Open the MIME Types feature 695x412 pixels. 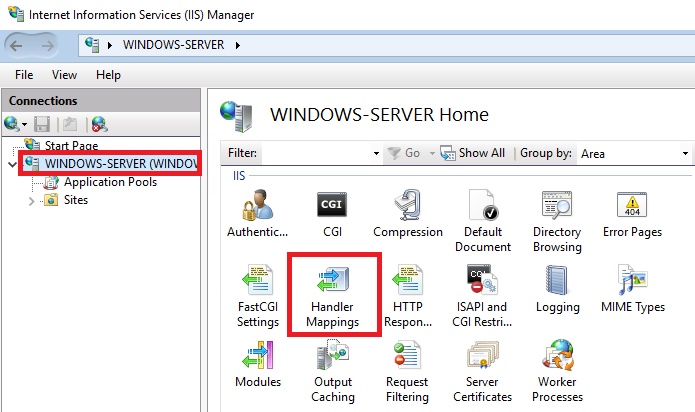point(633,288)
